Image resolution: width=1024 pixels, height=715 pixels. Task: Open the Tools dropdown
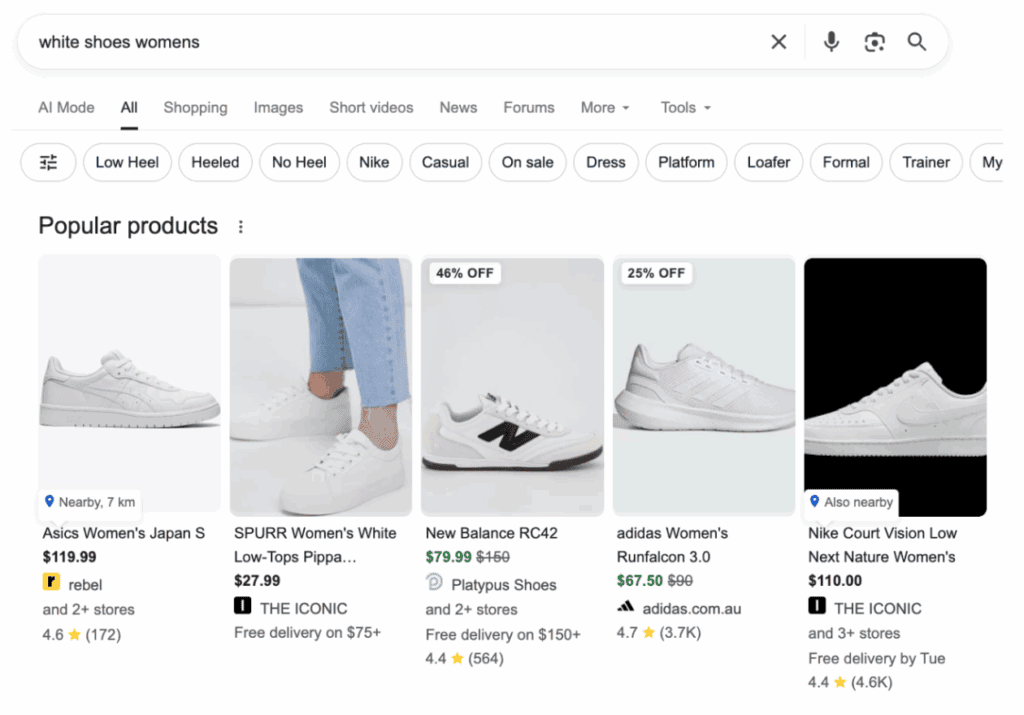[x=684, y=107]
